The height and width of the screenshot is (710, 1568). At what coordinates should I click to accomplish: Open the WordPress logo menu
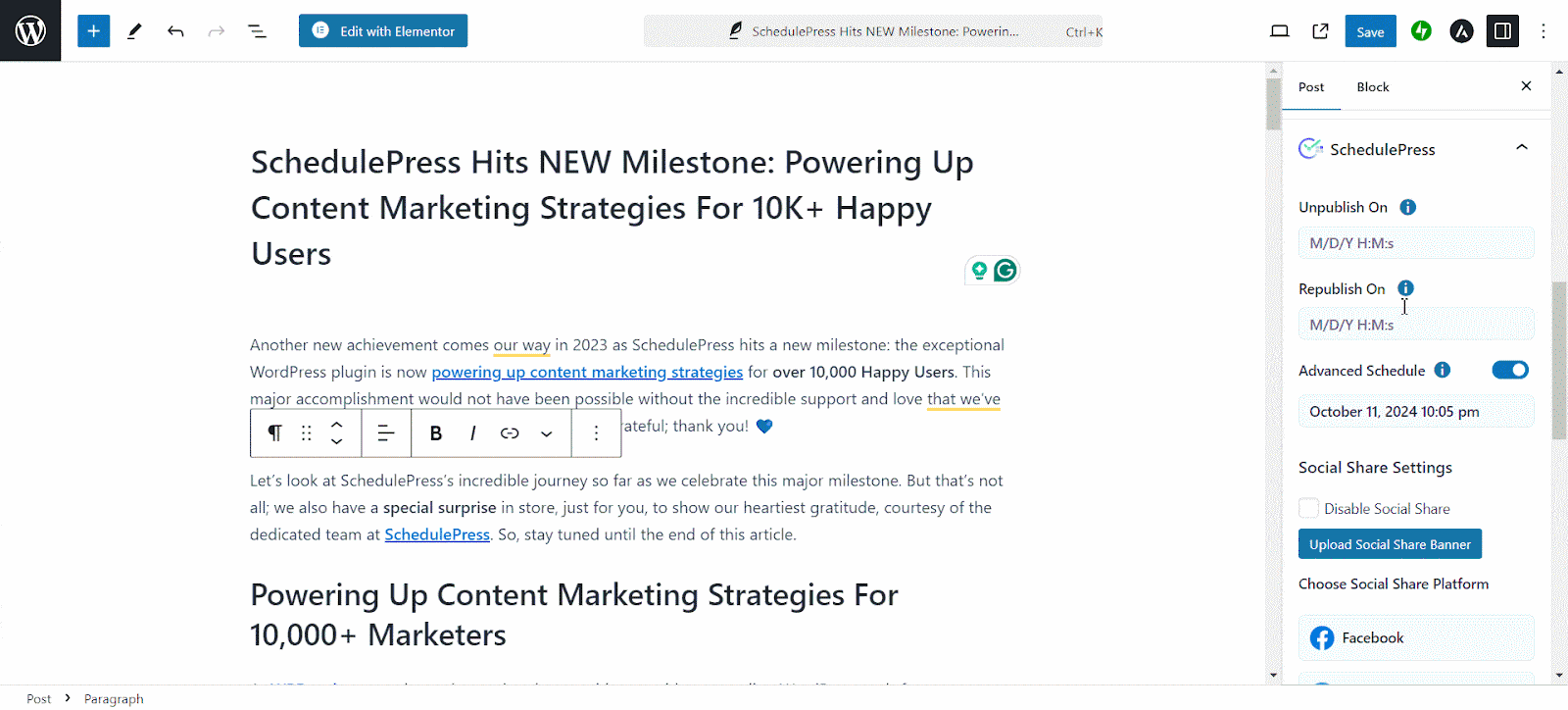[x=30, y=30]
